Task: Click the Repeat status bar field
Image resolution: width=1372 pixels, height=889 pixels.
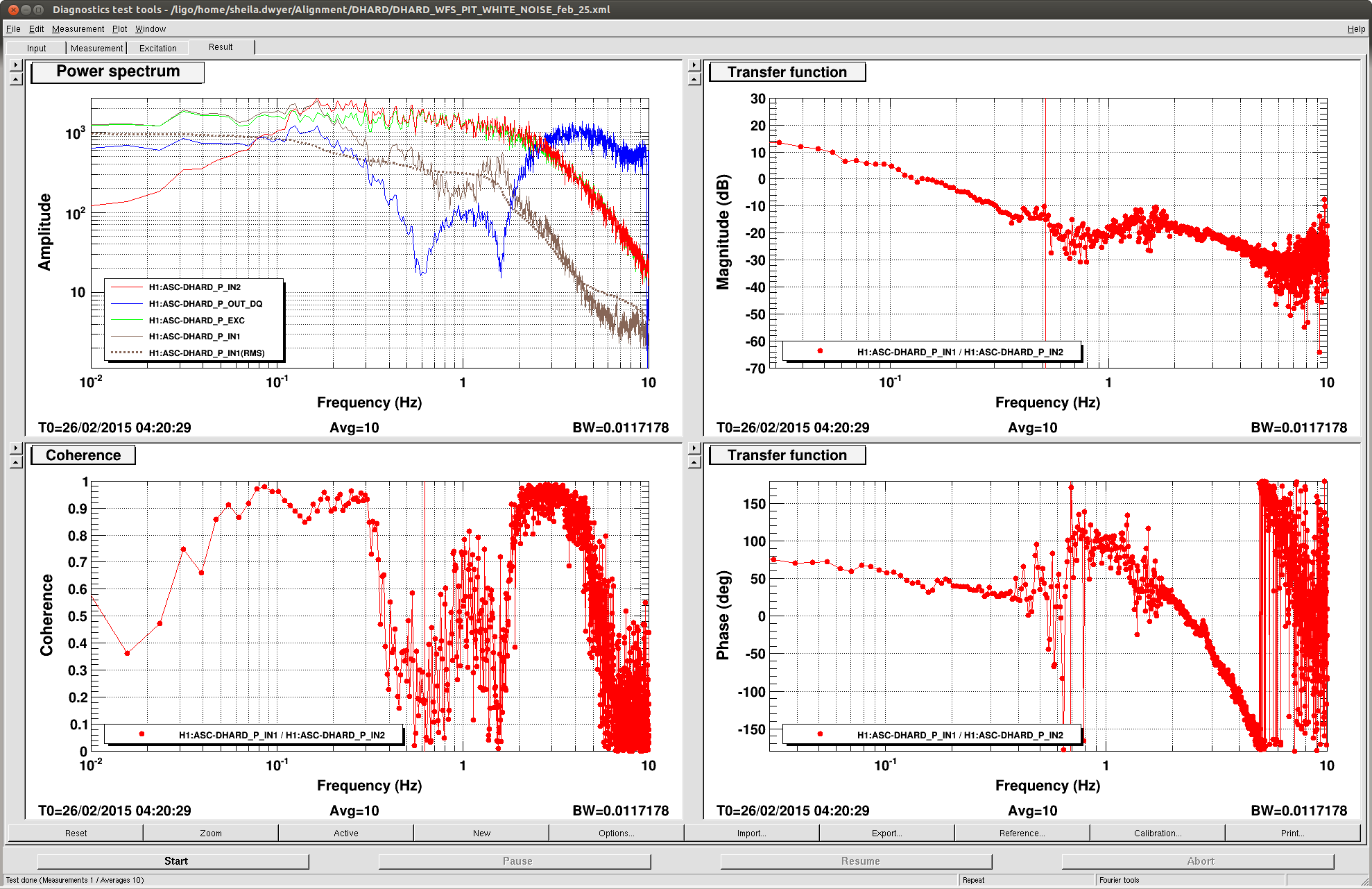Action: click(x=1027, y=880)
